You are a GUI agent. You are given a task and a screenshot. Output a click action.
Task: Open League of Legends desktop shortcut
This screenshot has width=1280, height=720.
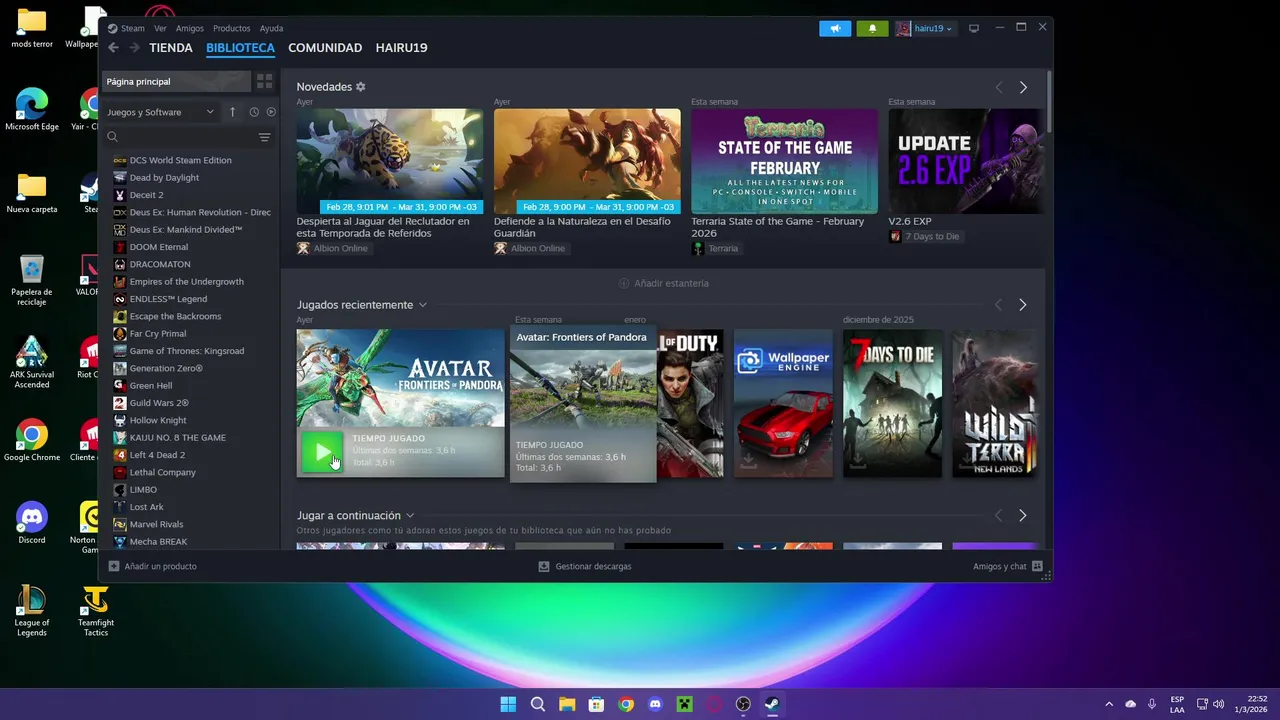[x=32, y=611]
